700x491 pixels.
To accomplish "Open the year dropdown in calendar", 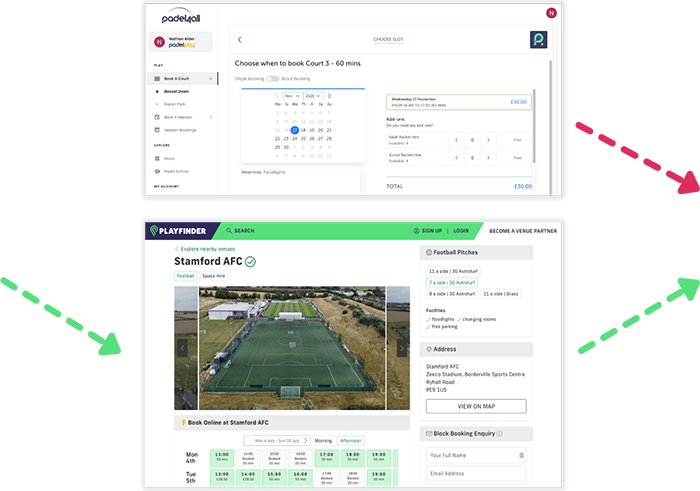I will tap(316, 96).
